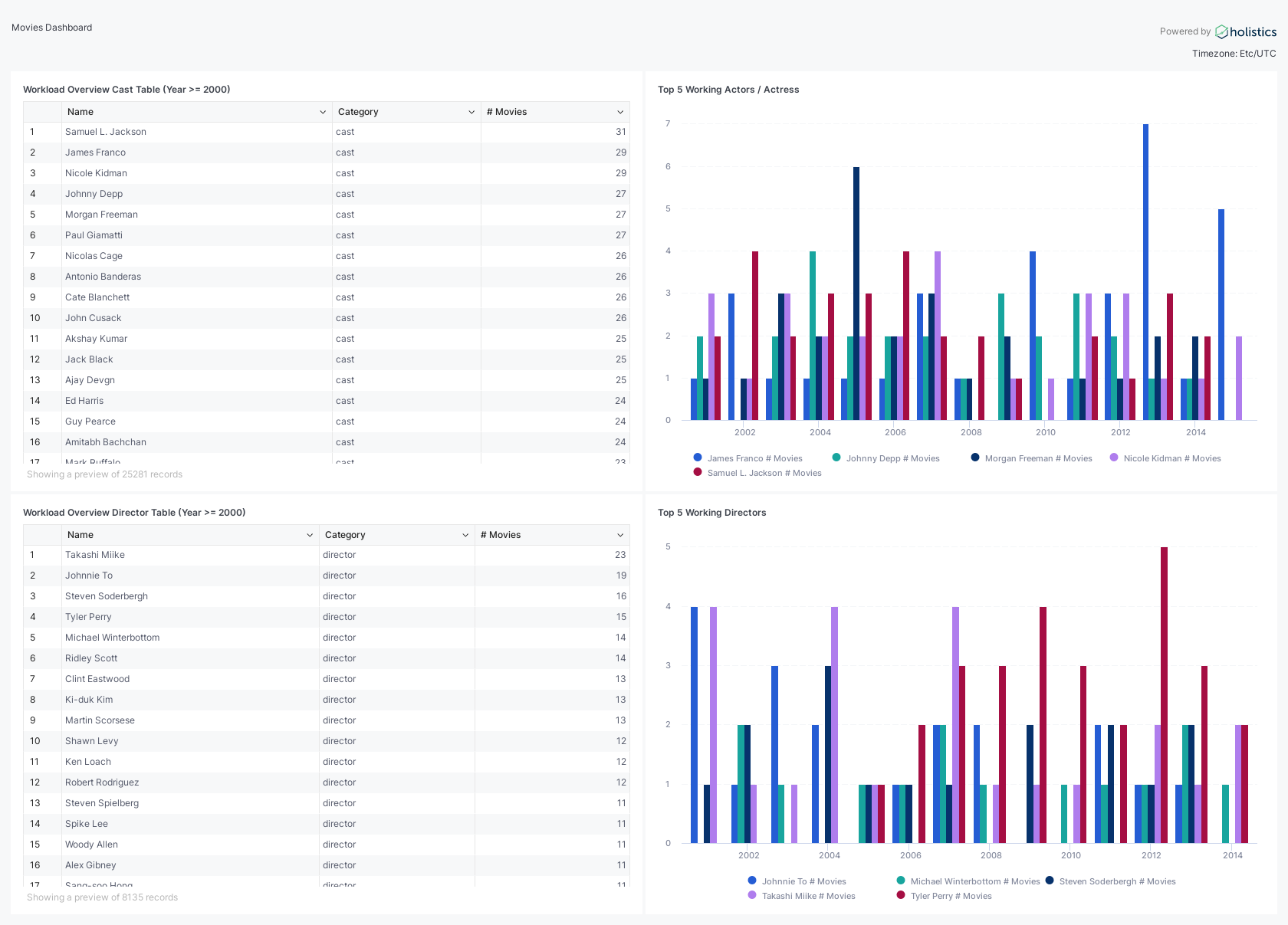Select the Robert Rodriguez name cell
1288x925 pixels.
[x=190, y=782]
